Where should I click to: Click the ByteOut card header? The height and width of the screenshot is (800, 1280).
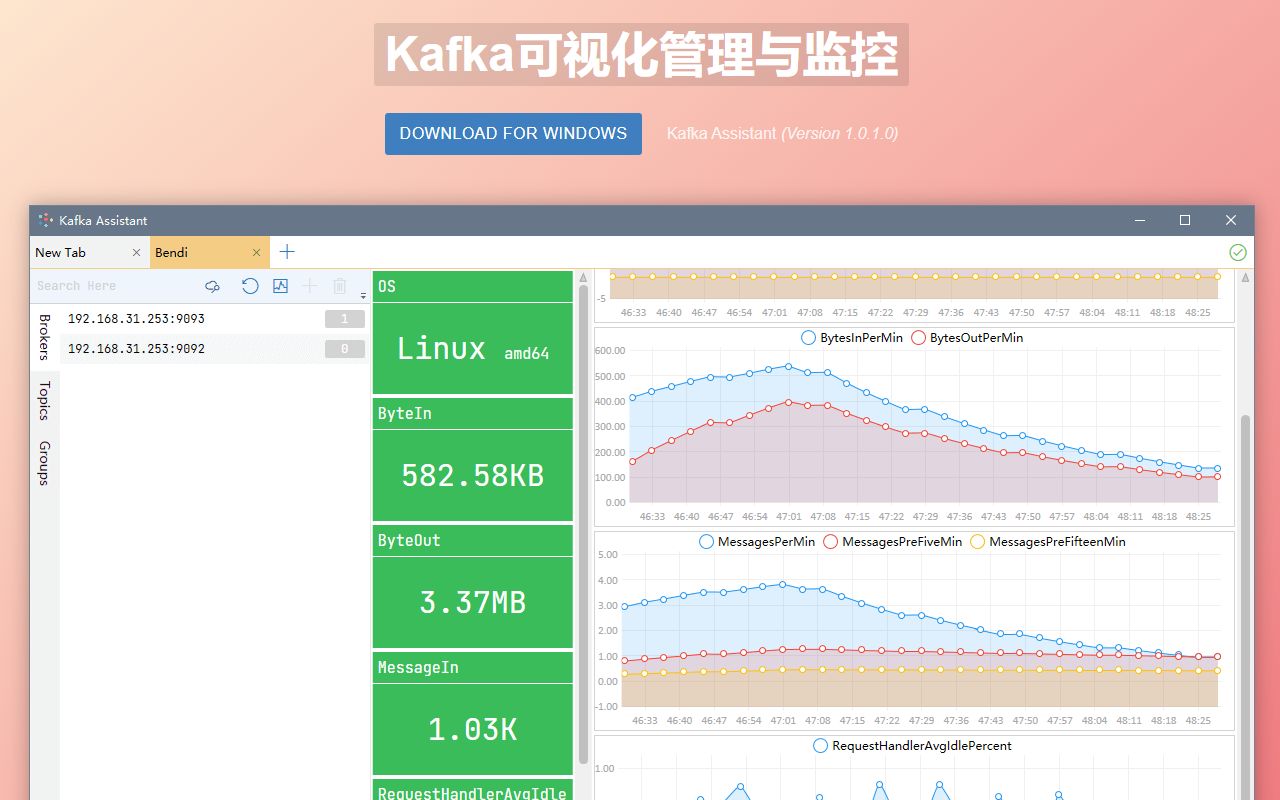coord(473,540)
